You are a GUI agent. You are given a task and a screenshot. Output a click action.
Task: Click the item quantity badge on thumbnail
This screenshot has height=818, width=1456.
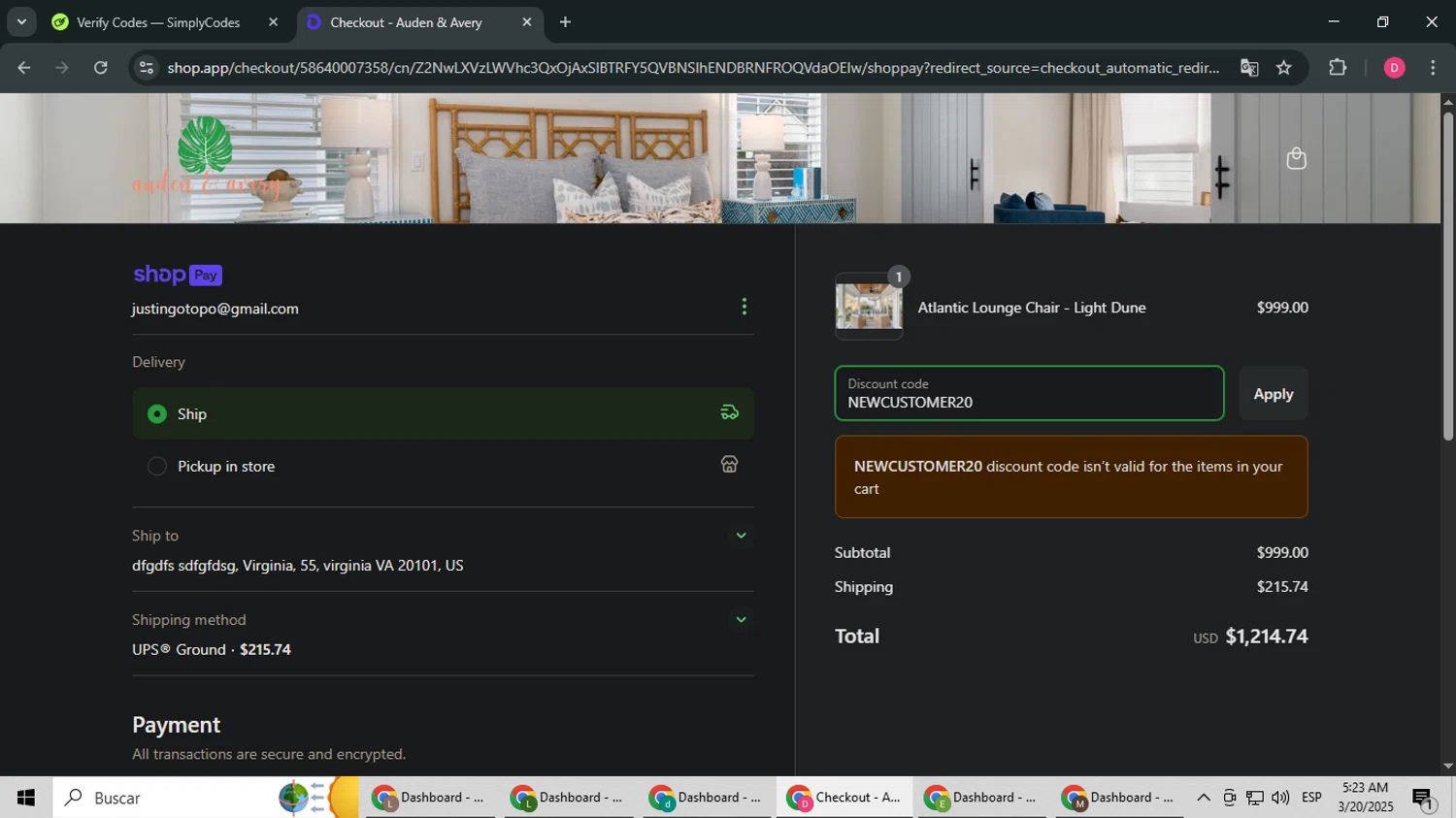pos(899,278)
